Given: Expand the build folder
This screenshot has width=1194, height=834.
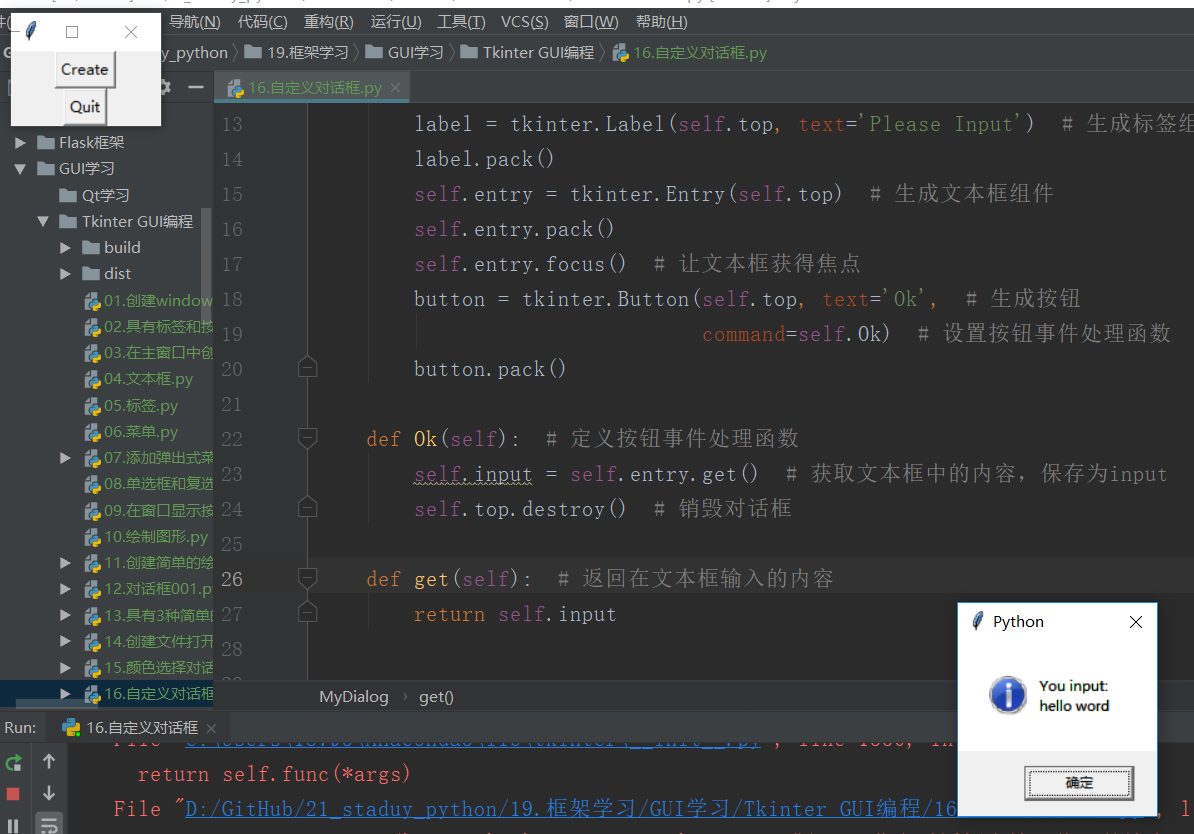Looking at the screenshot, I should (65, 248).
